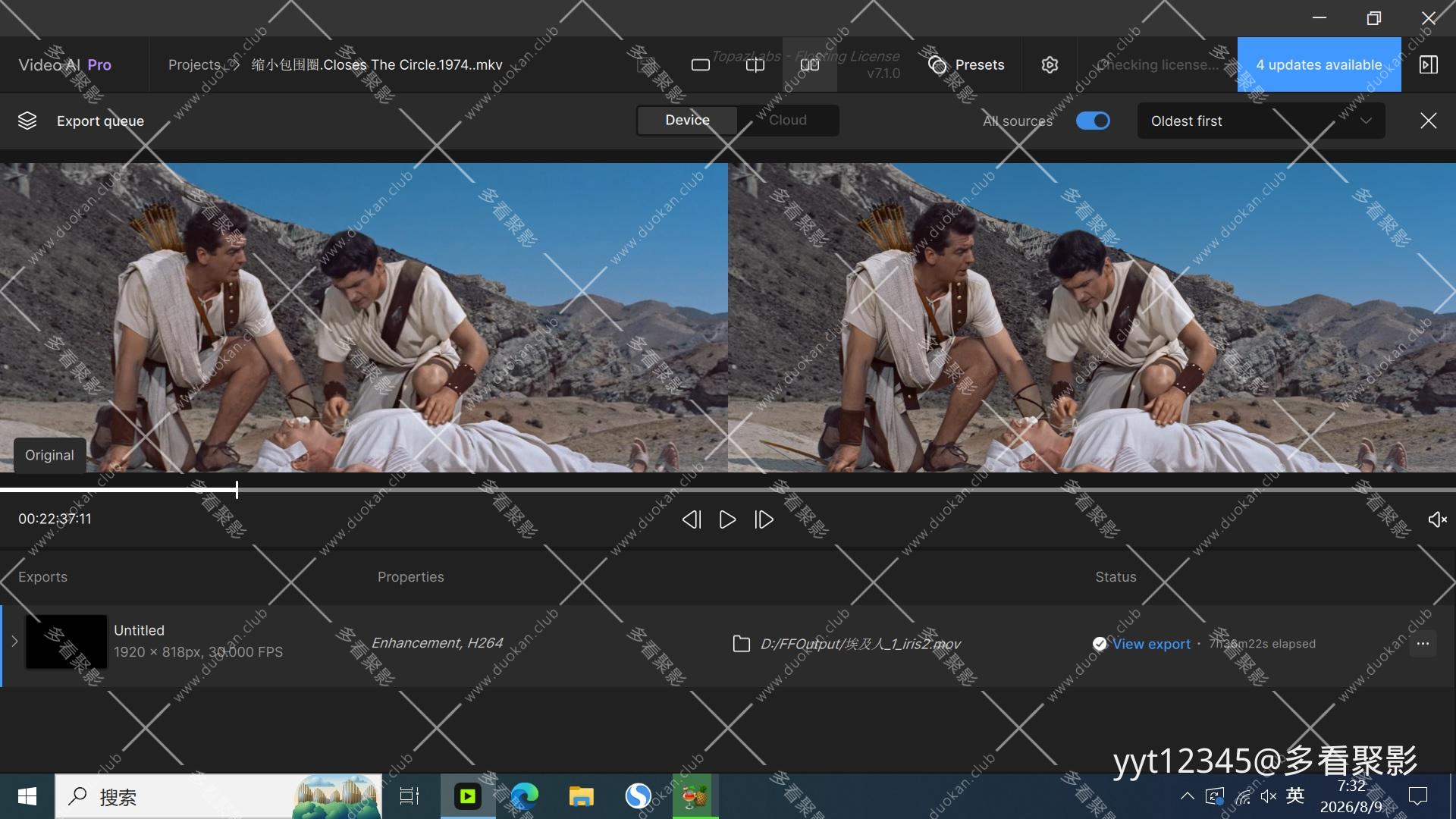Step forward one frame
This screenshot has height=819, width=1456.
764,519
